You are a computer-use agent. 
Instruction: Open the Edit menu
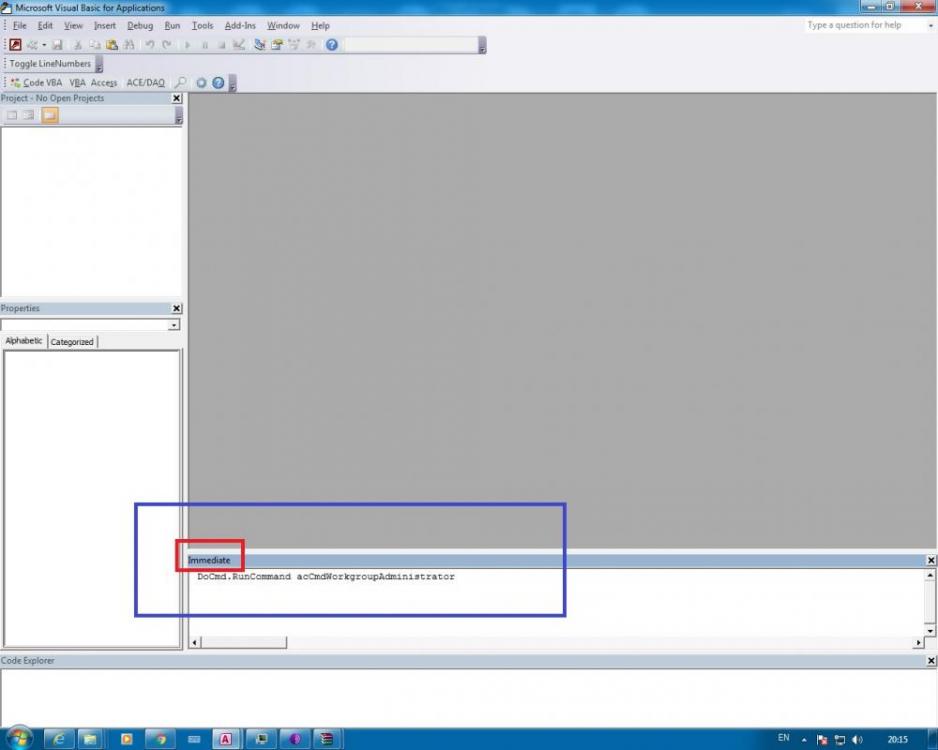(45, 26)
